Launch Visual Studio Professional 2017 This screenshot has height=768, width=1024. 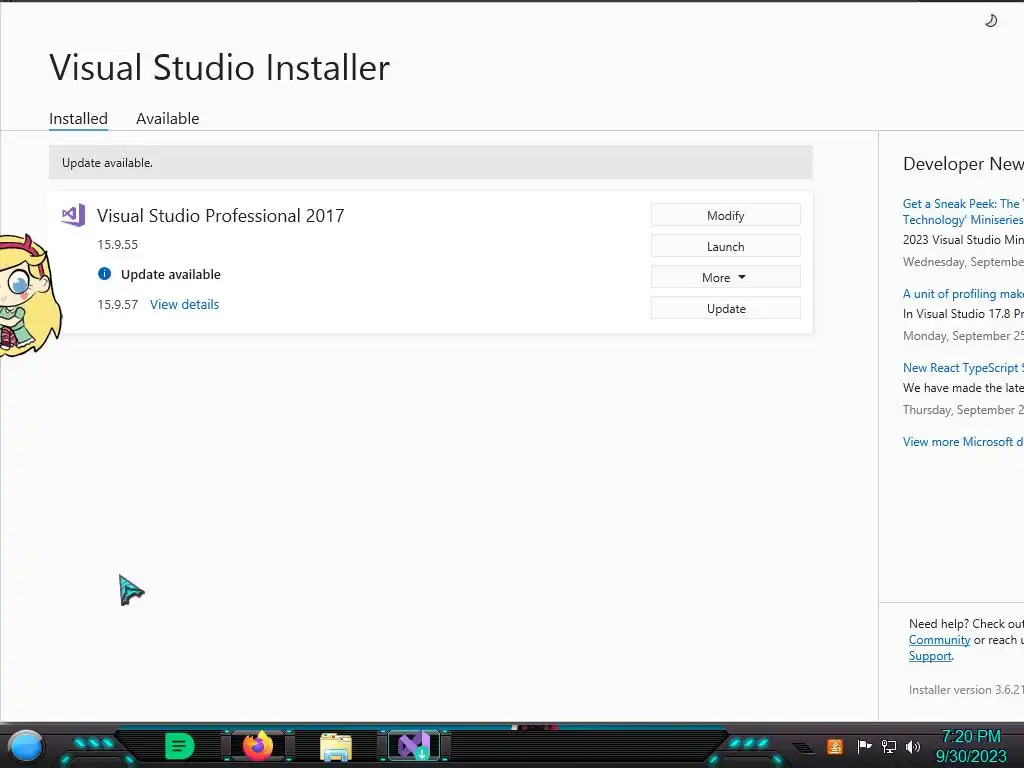tap(726, 246)
